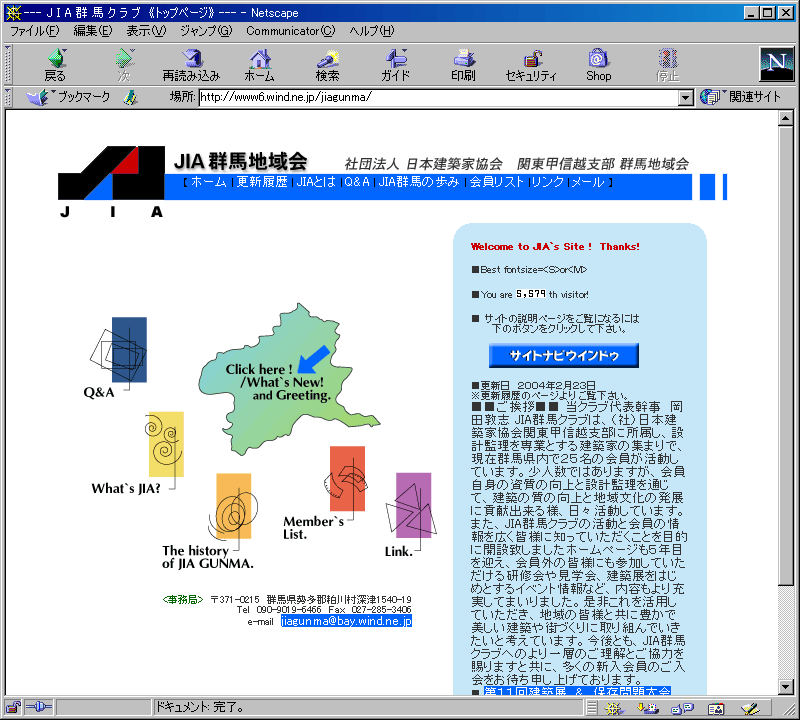800x720 pixels.
Task: Click the security padlock in status bar
Action: [x=13, y=707]
